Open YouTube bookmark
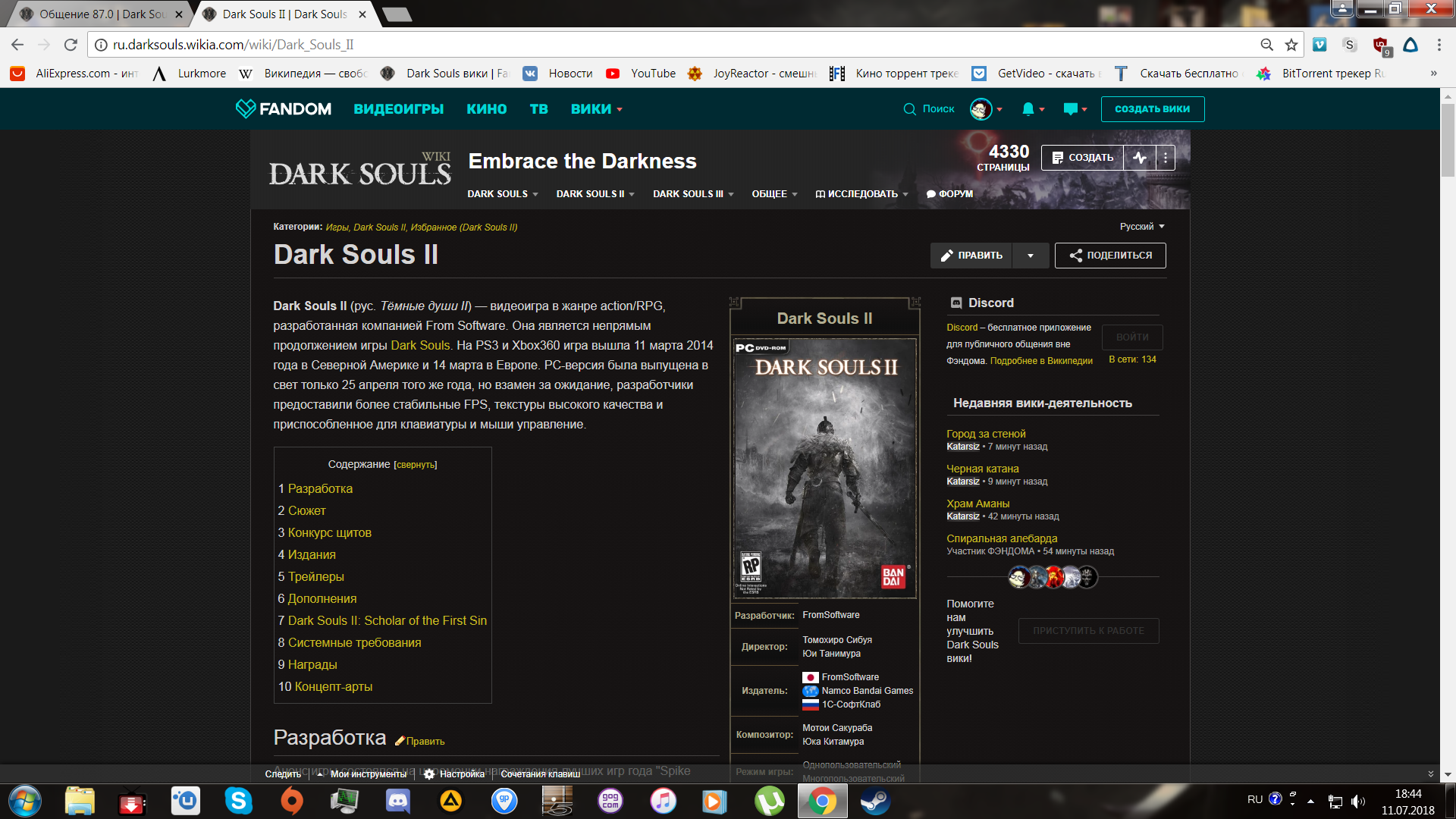This screenshot has width=1456, height=819. (641, 74)
